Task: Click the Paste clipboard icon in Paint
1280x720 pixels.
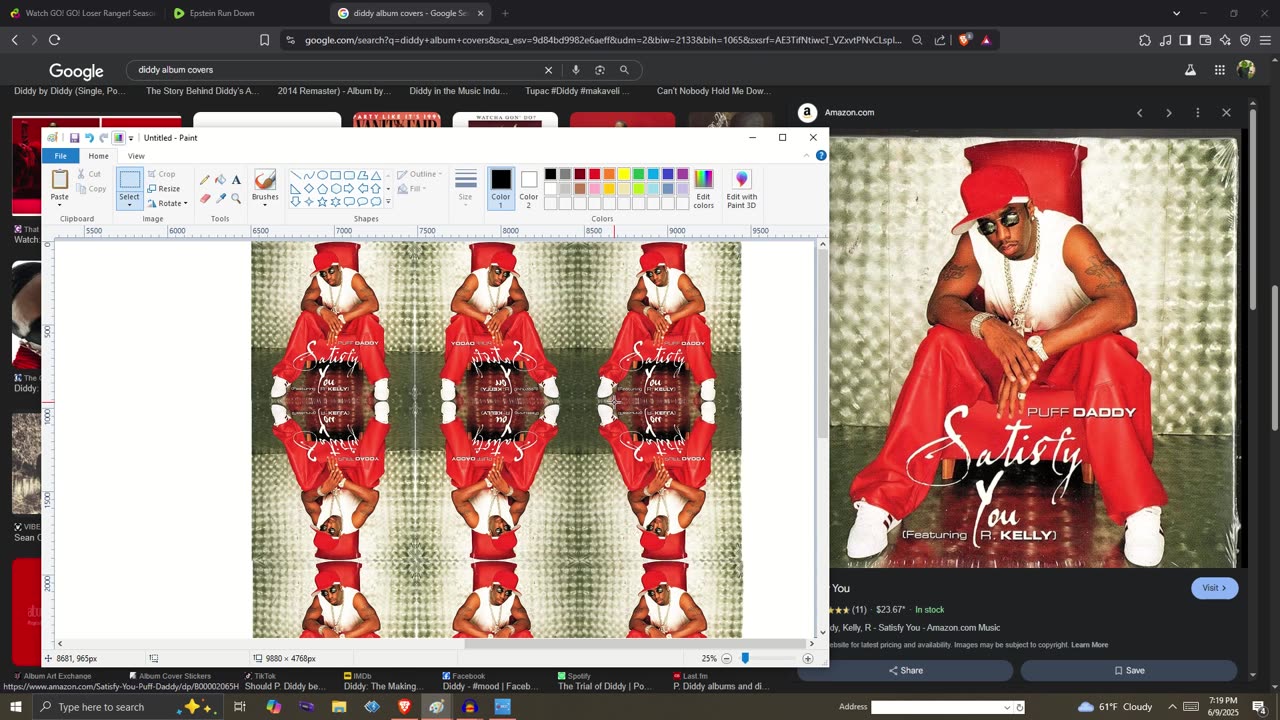Action: [x=60, y=180]
